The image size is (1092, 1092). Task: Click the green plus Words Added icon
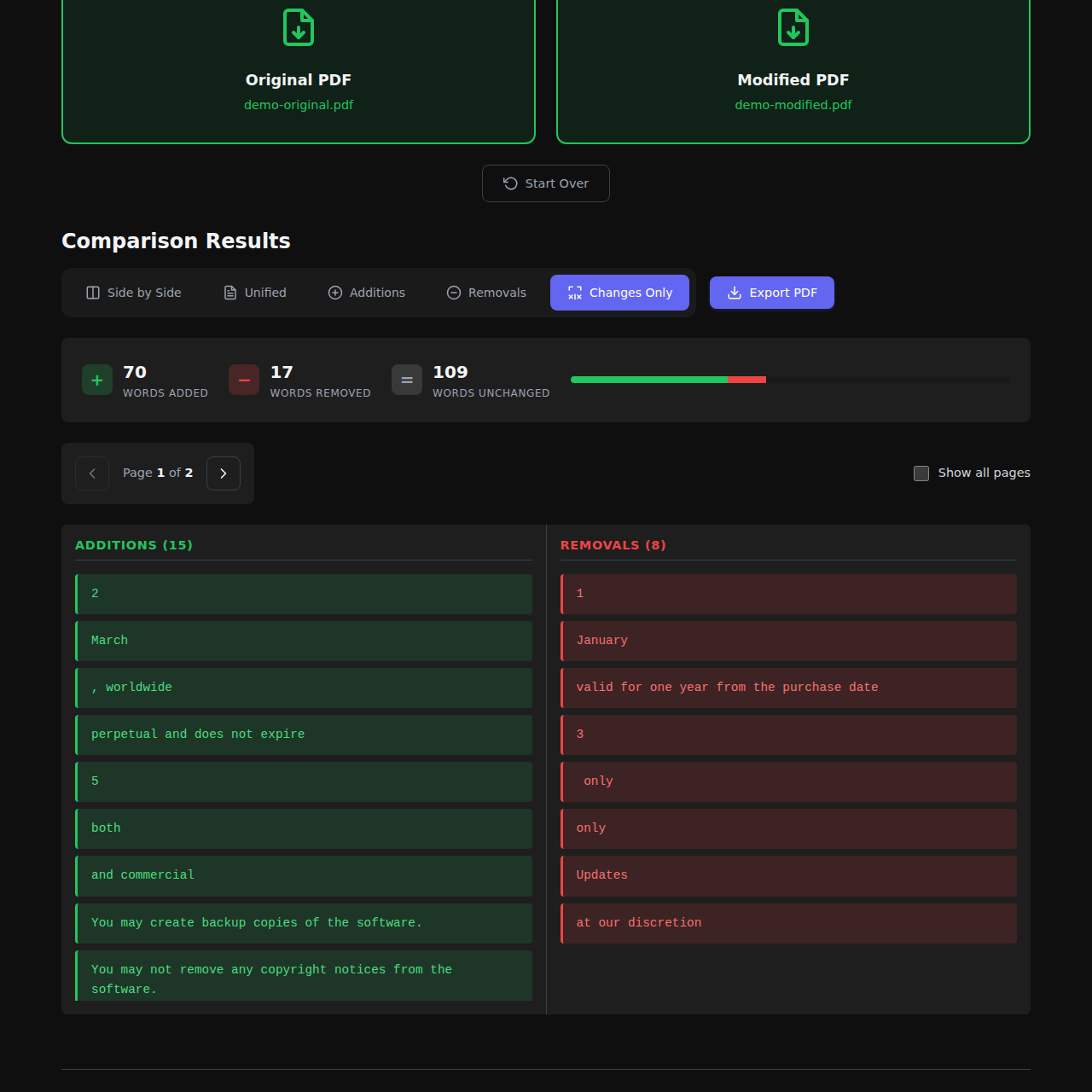click(97, 380)
